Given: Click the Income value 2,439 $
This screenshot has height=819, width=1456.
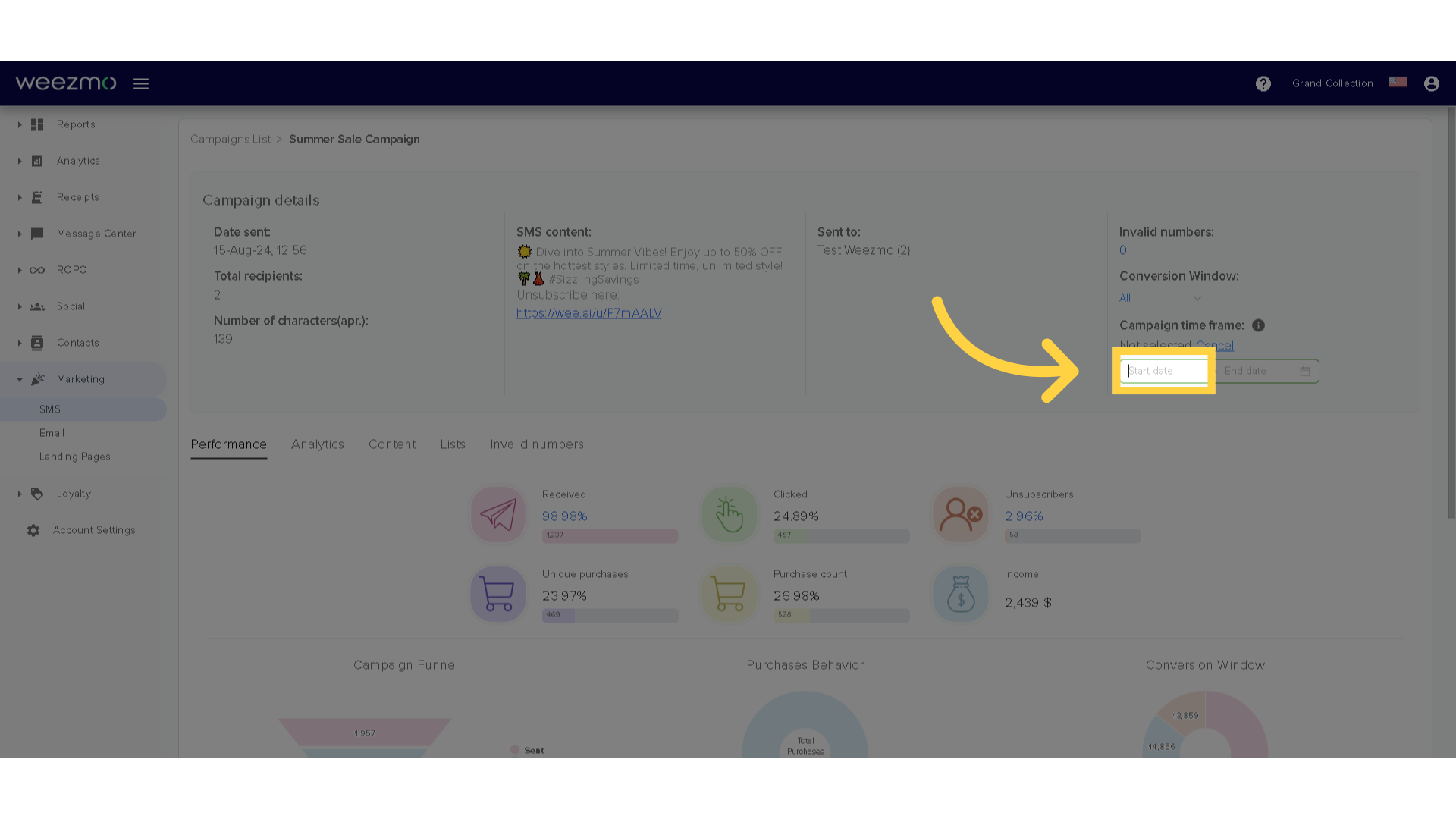Looking at the screenshot, I should 1028,603.
